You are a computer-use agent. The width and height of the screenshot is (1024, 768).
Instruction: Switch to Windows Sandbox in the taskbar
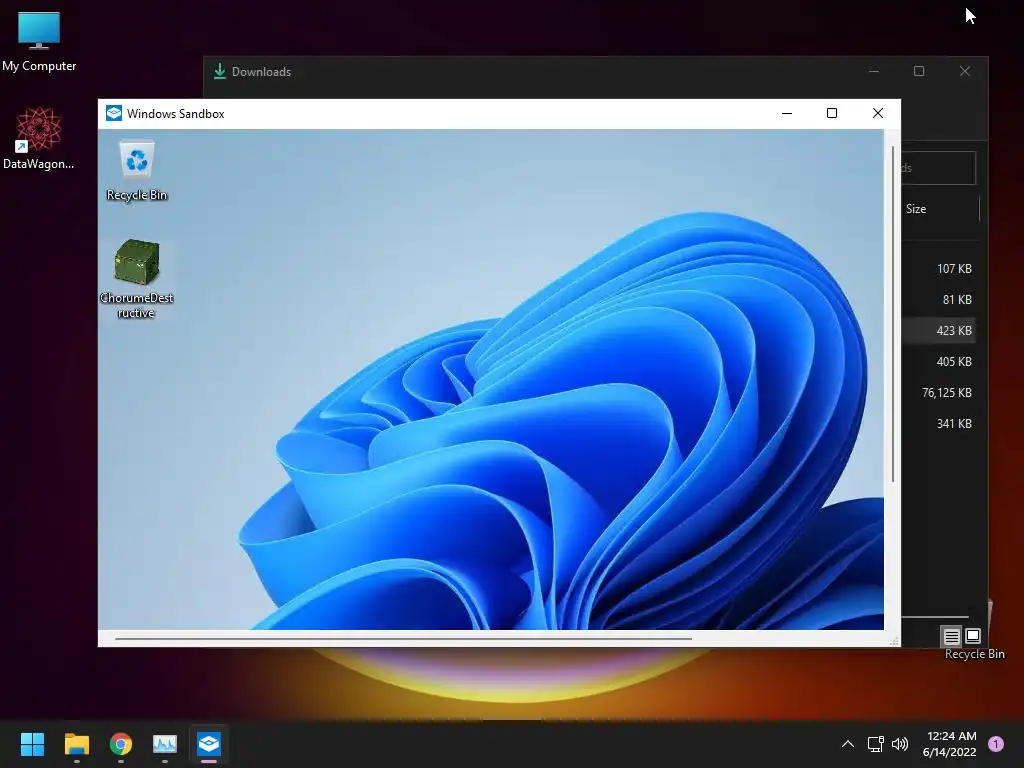click(x=209, y=744)
